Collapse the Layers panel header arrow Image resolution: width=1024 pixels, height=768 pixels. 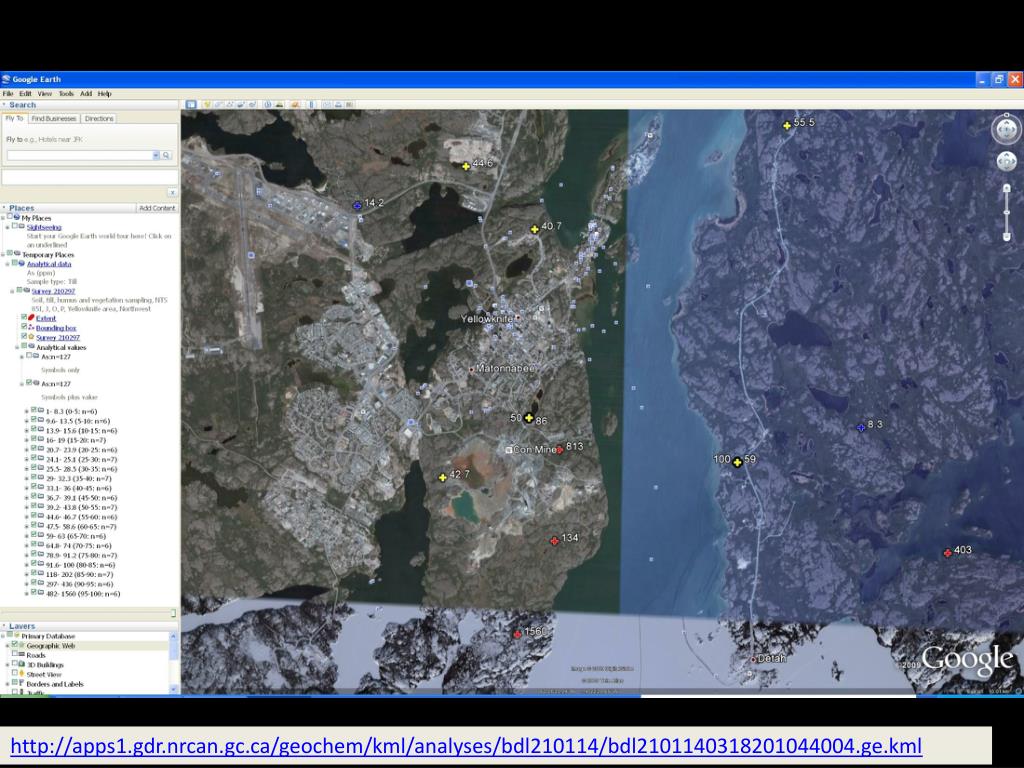point(5,626)
